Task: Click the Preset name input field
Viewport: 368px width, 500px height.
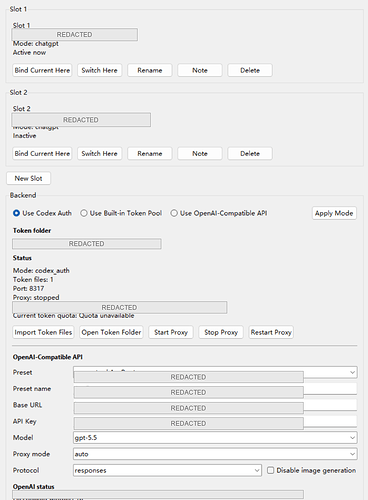Action: click(215, 389)
